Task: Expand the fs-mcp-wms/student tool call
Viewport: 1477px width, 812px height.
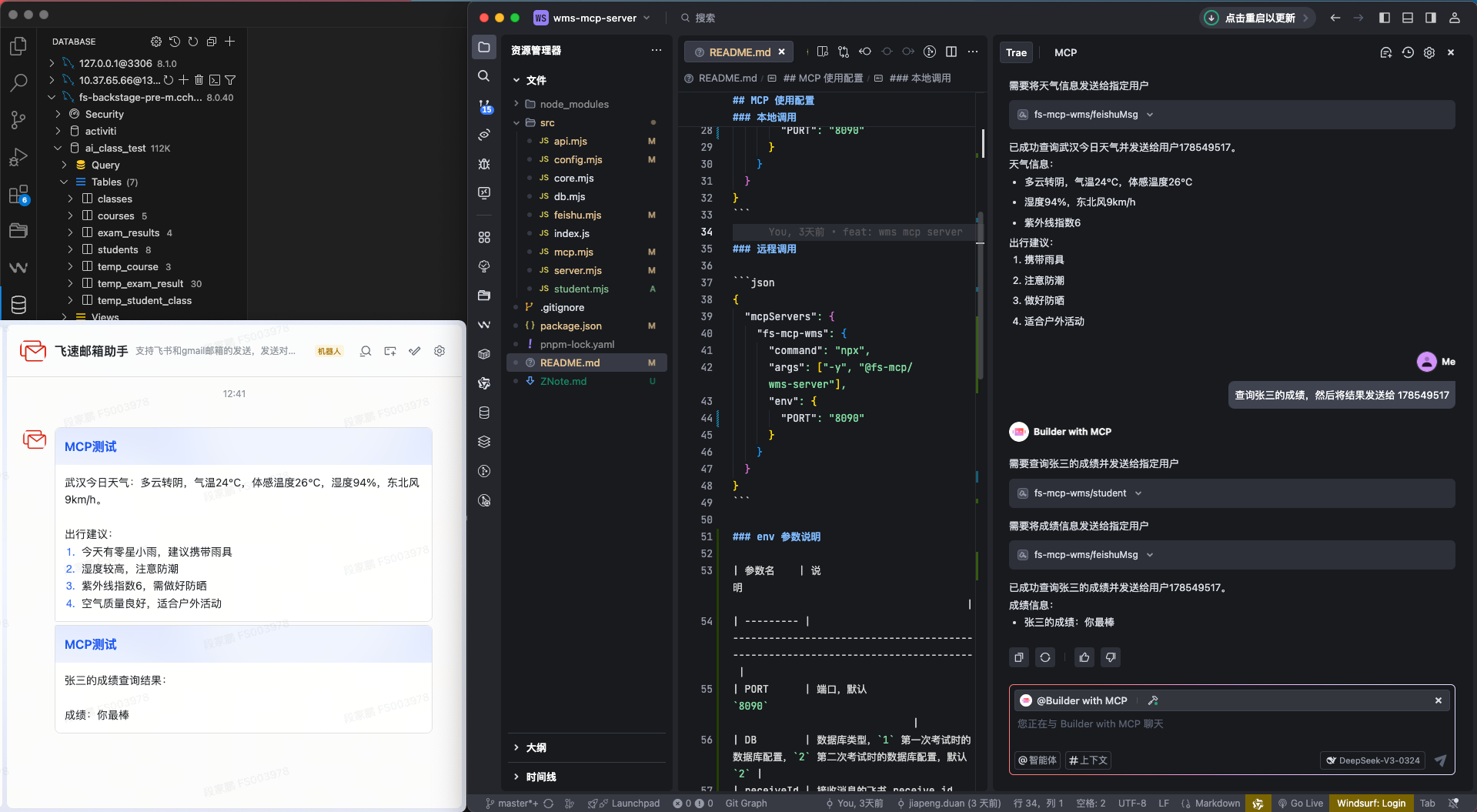Action: pos(1231,493)
